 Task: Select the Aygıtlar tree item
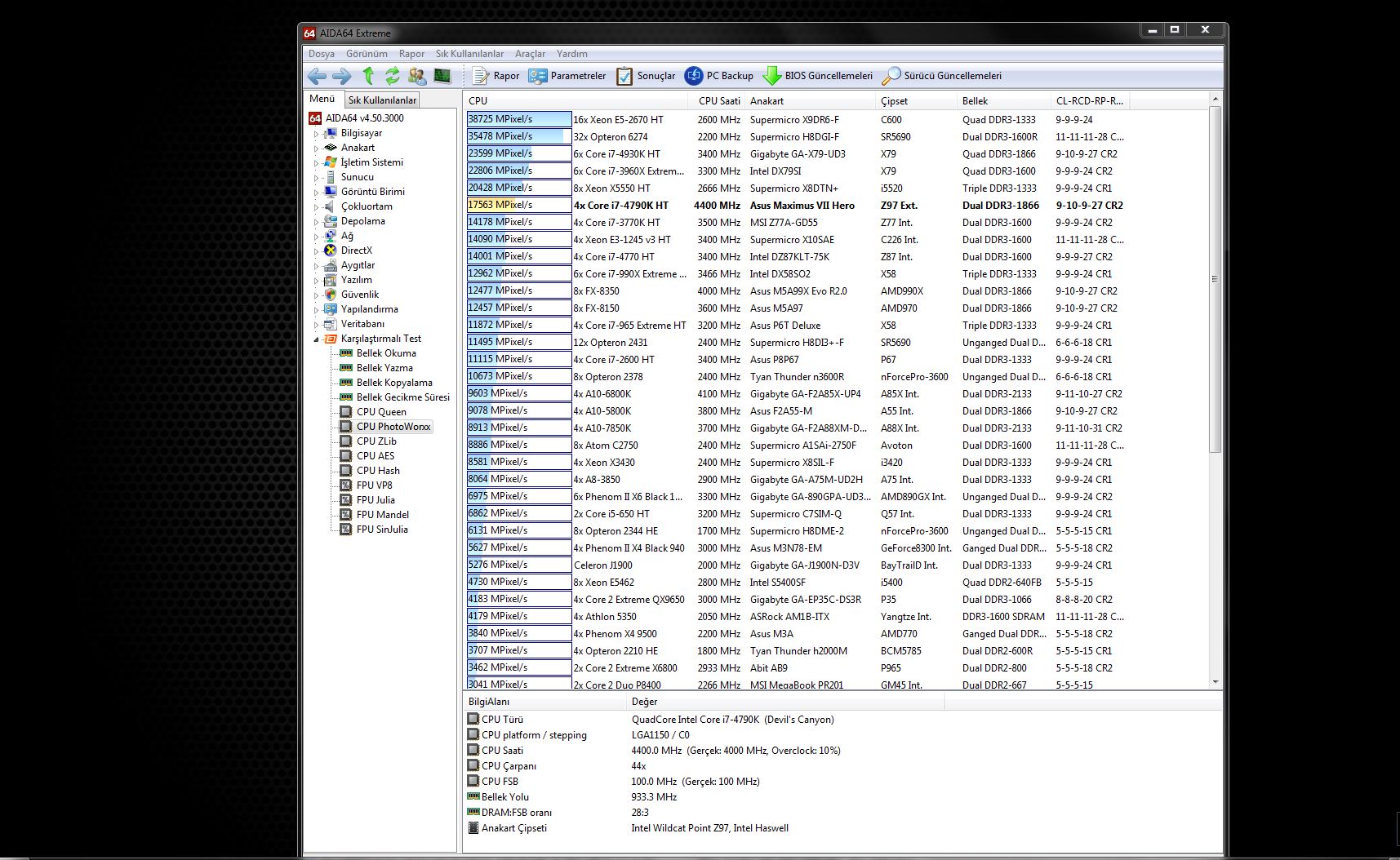click(358, 265)
